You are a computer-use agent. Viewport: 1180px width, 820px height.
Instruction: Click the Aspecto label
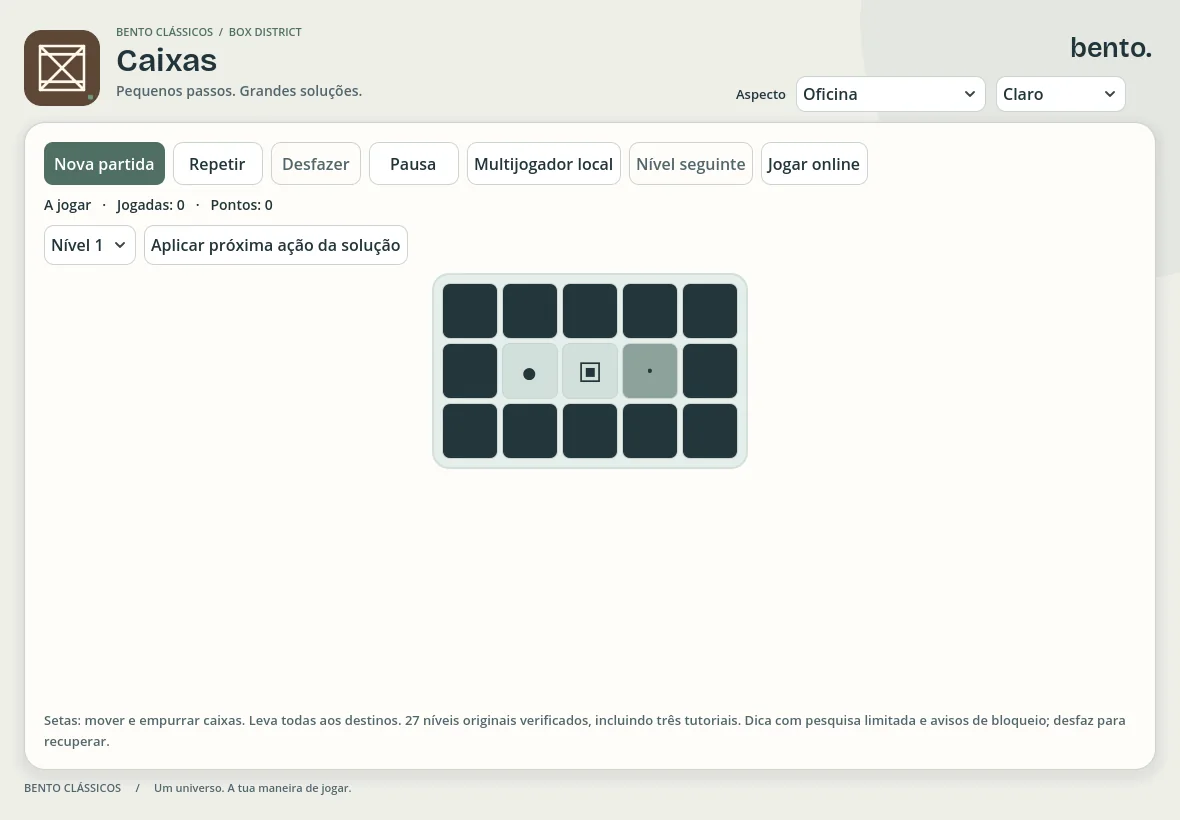pyautogui.click(x=760, y=94)
